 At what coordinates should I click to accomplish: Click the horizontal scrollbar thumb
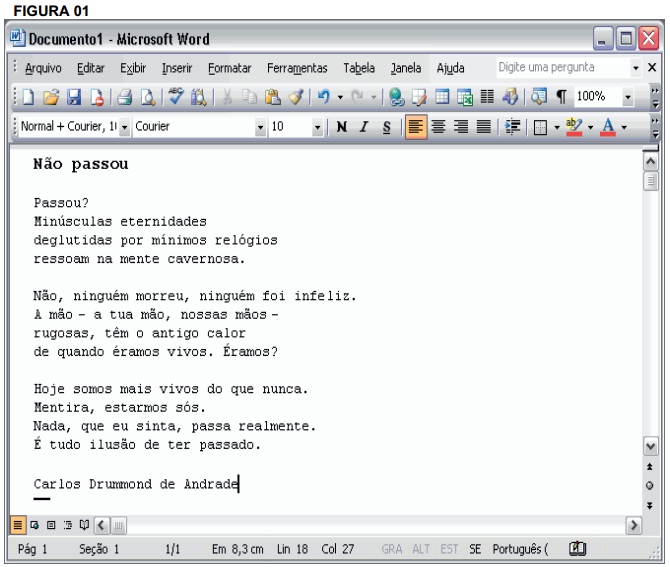[118, 526]
